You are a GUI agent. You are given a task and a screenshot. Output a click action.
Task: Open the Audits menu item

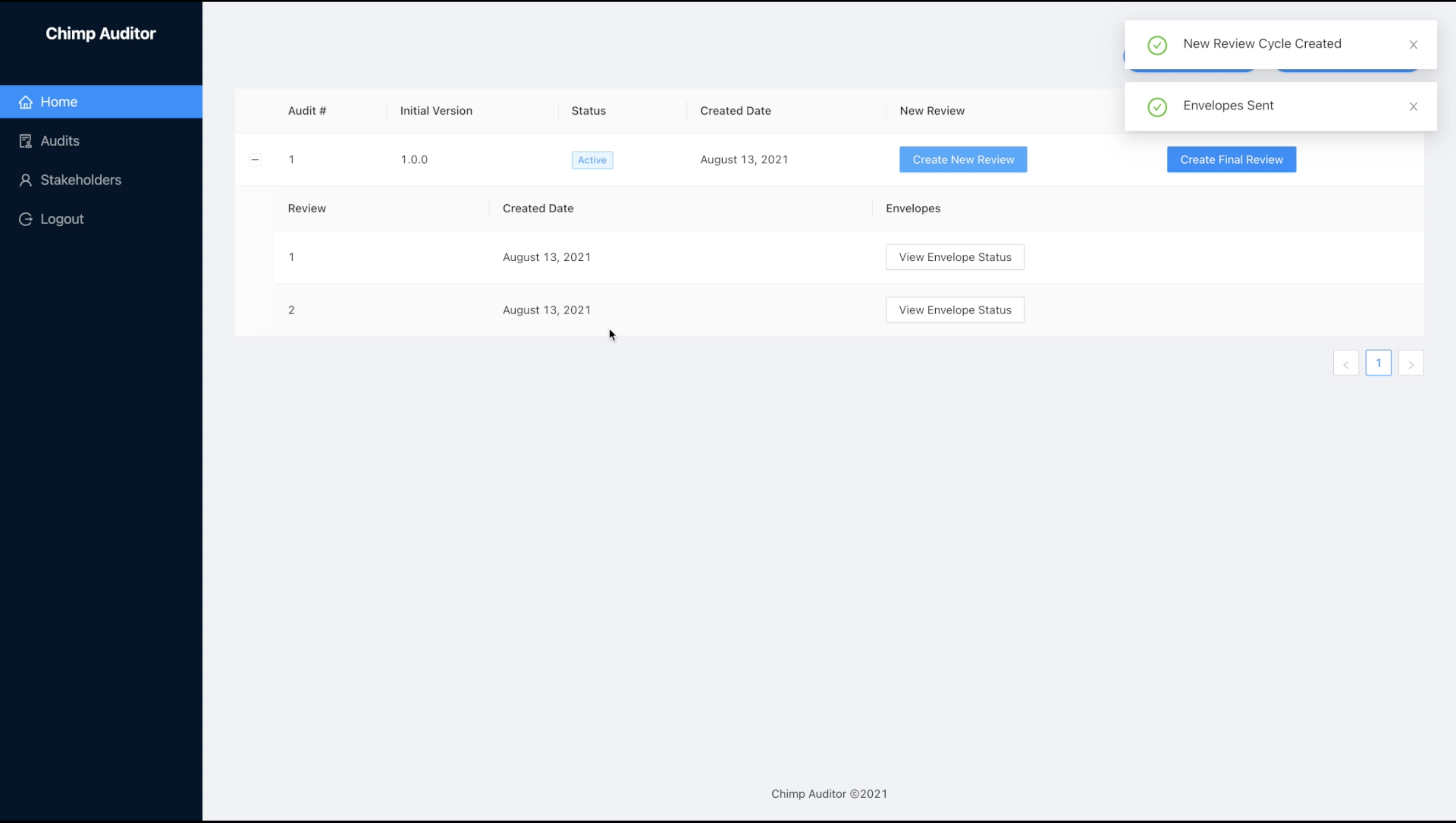pyautogui.click(x=60, y=141)
